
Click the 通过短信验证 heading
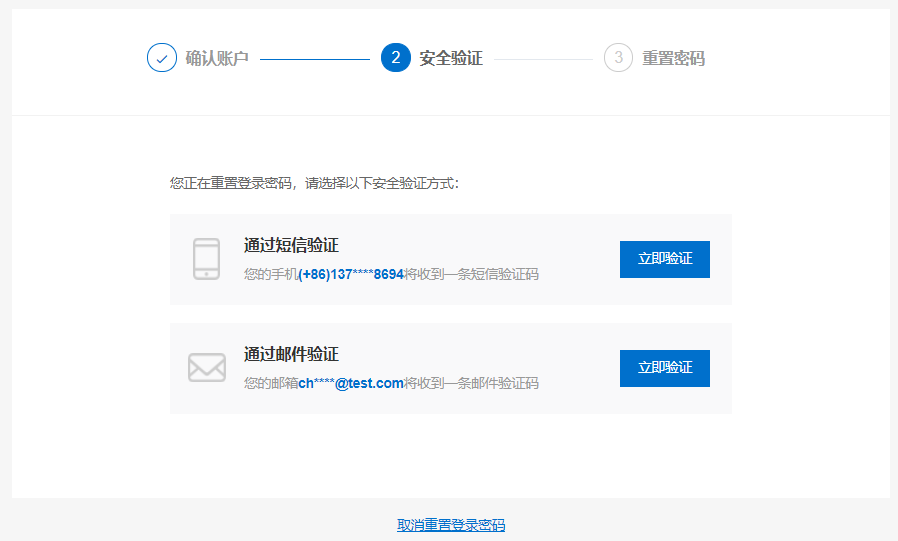291,246
